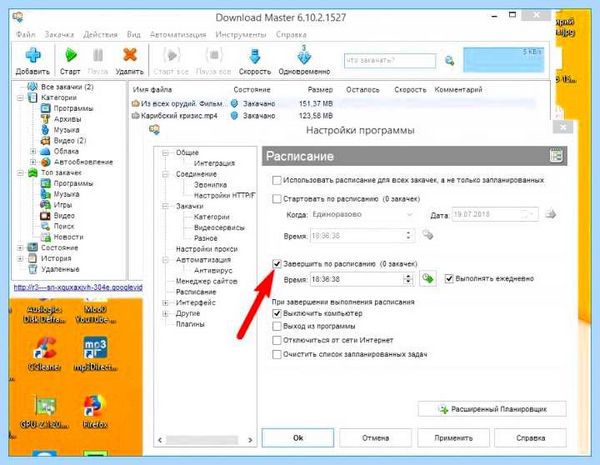Open the Одновременно simultaneous downloads icon
The width and height of the screenshot is (600, 465).
[x=304, y=55]
